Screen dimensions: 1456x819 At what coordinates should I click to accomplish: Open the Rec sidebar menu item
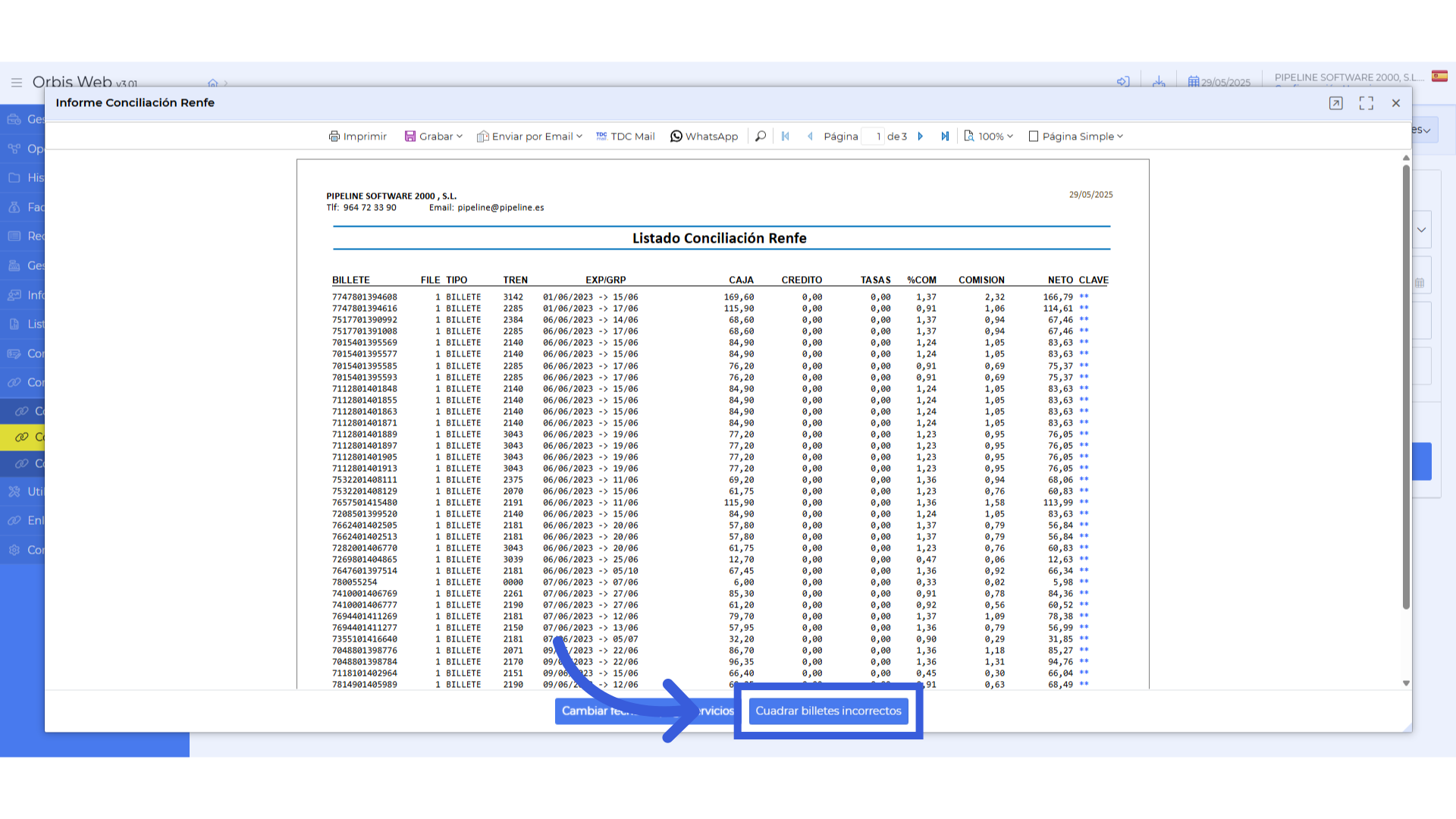point(23,236)
